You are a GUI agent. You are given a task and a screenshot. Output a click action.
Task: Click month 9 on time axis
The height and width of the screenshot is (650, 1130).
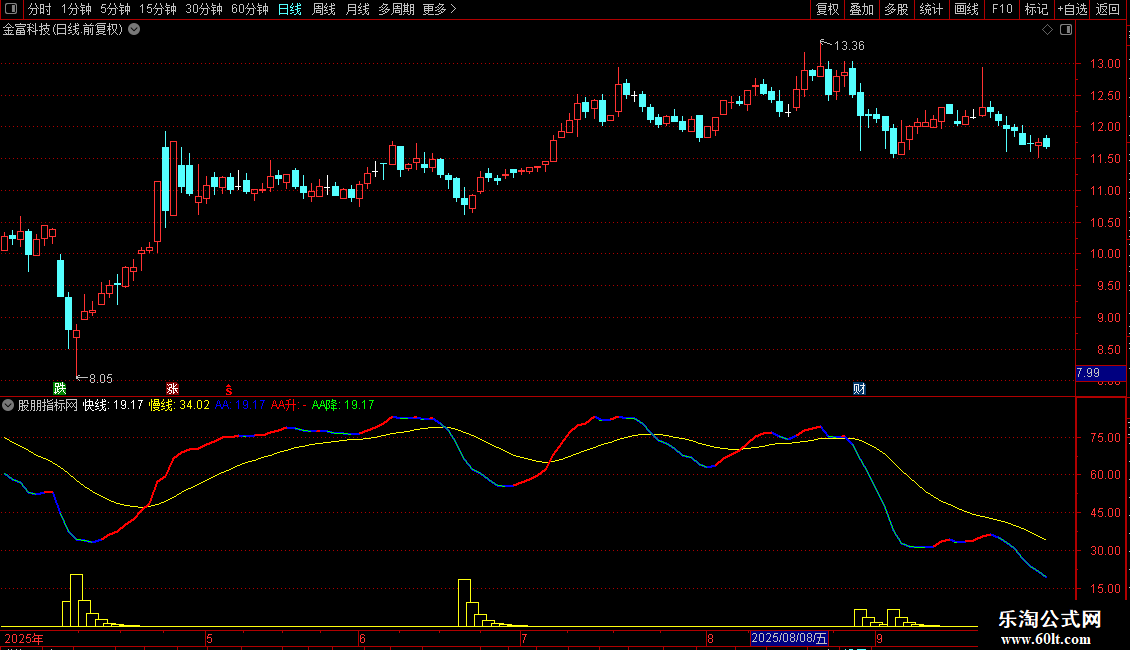point(879,638)
